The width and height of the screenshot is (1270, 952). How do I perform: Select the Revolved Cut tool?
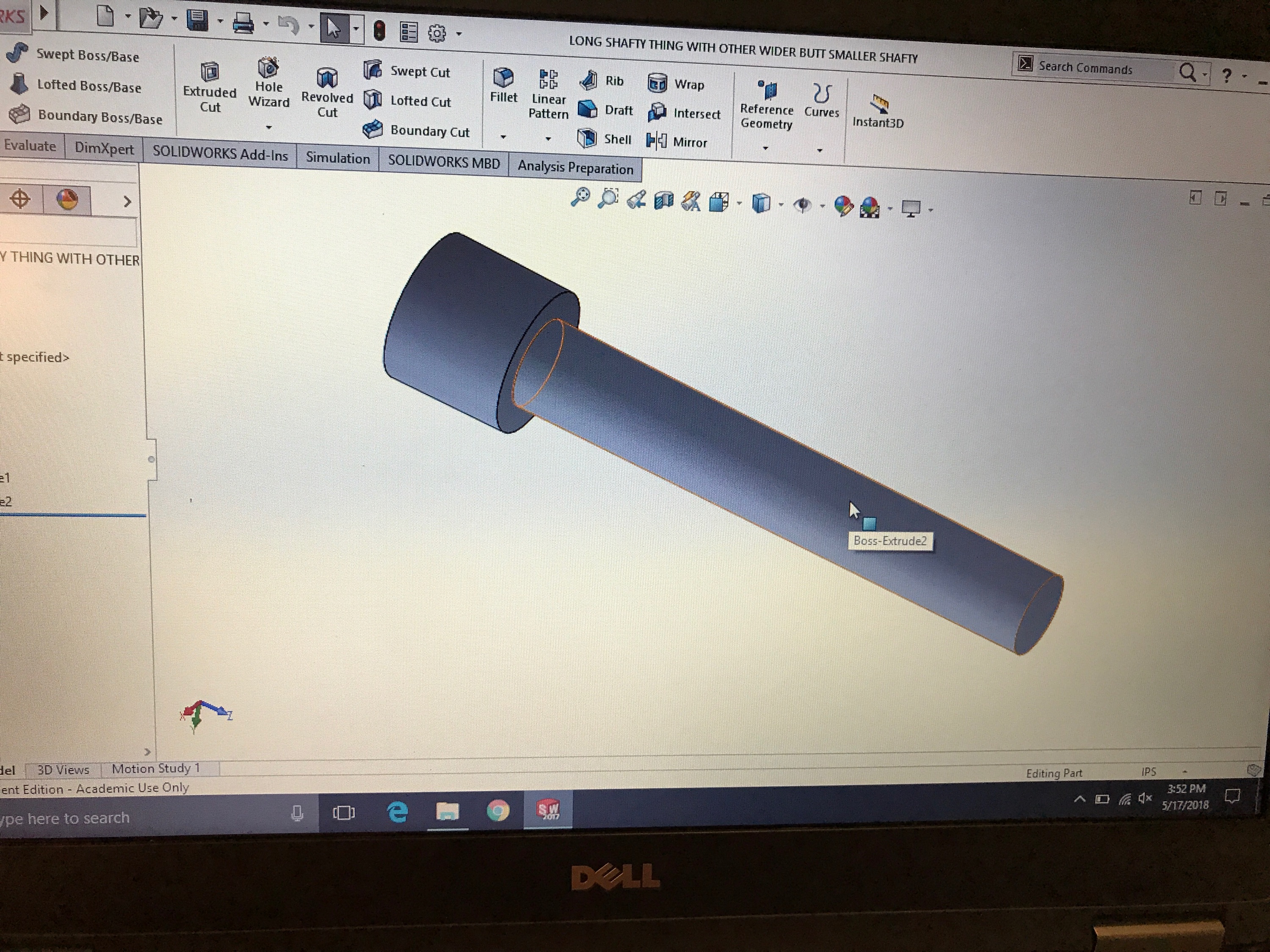coord(327,77)
